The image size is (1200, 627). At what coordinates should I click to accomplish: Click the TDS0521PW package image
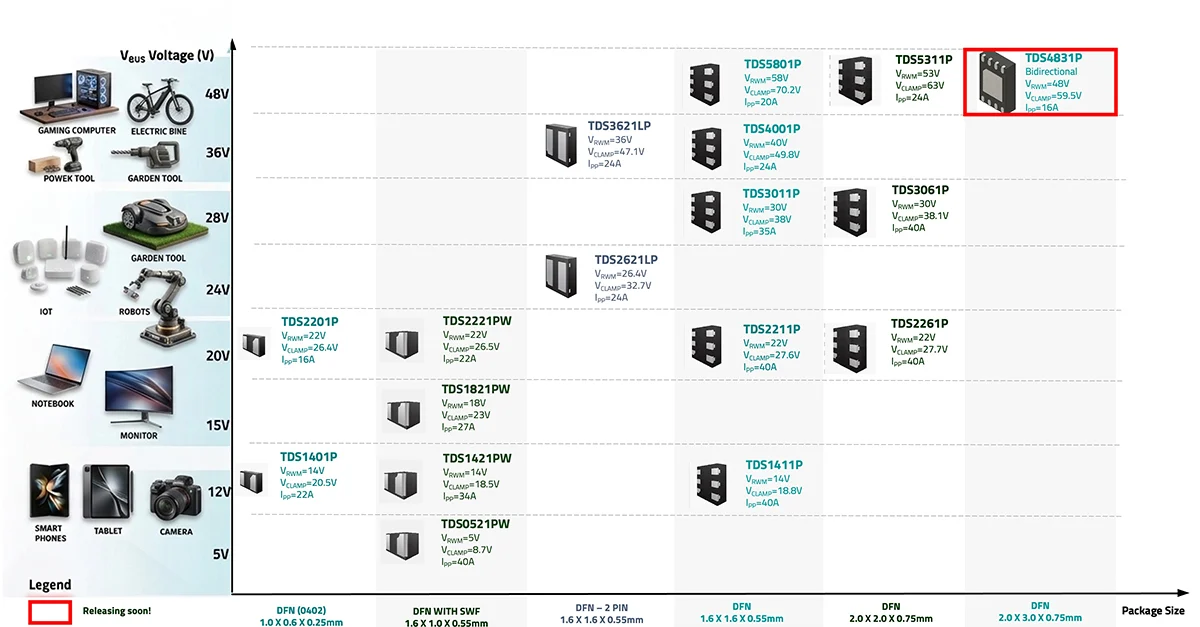(x=405, y=542)
